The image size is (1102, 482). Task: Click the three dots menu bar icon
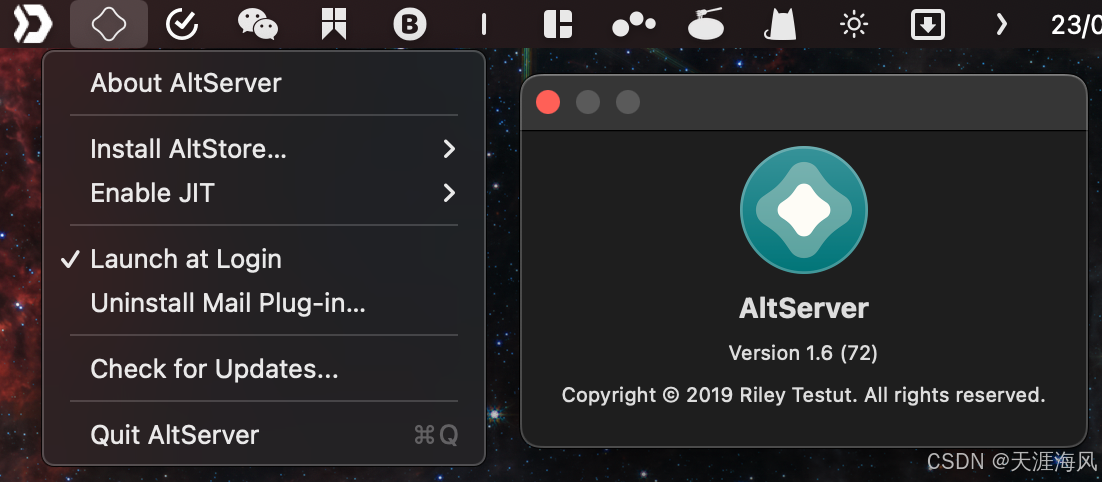[x=634, y=25]
